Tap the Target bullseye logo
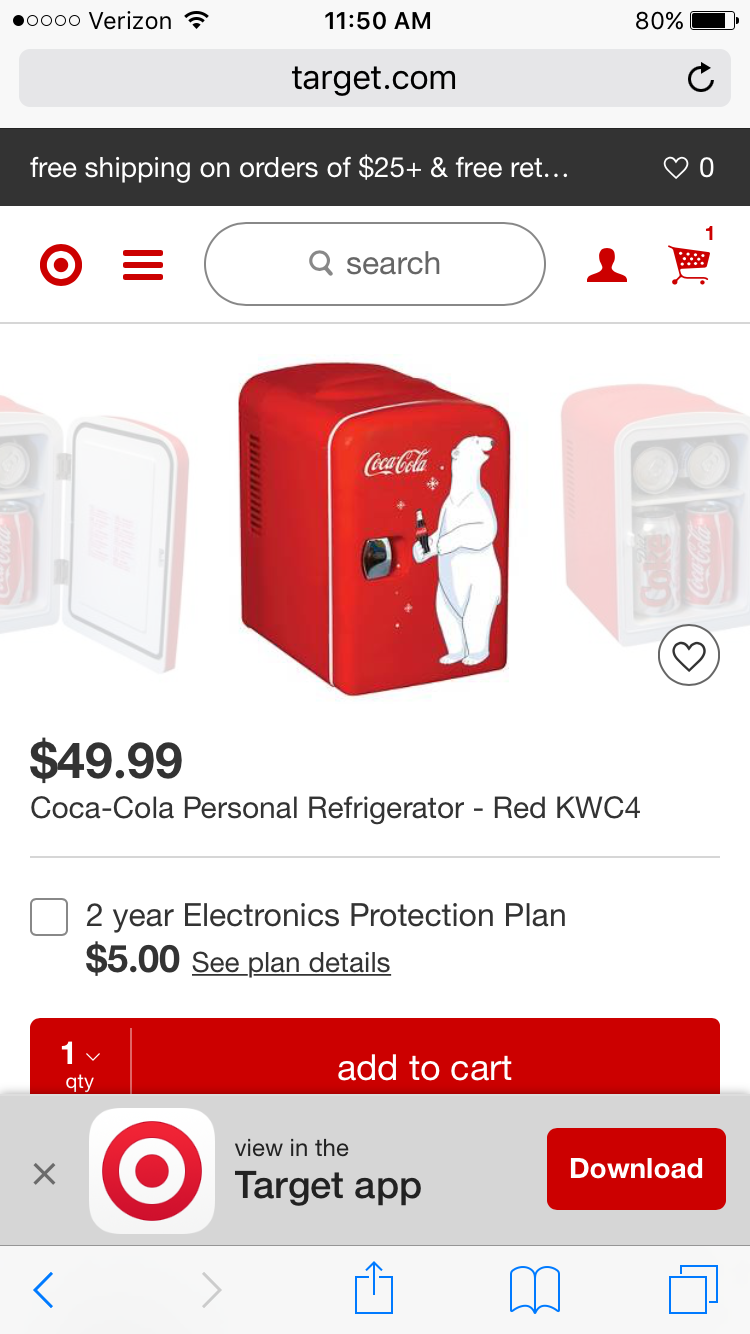This screenshot has height=1334, width=750. coord(60,265)
